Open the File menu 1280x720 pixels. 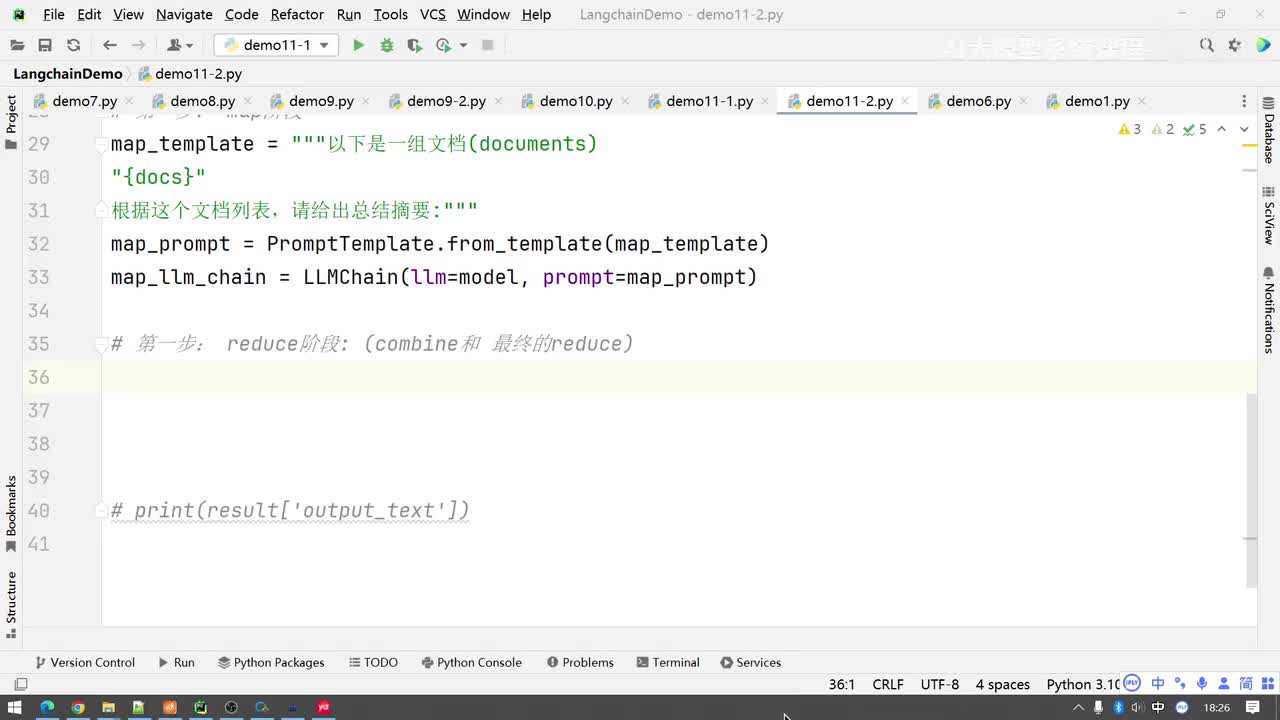click(54, 14)
